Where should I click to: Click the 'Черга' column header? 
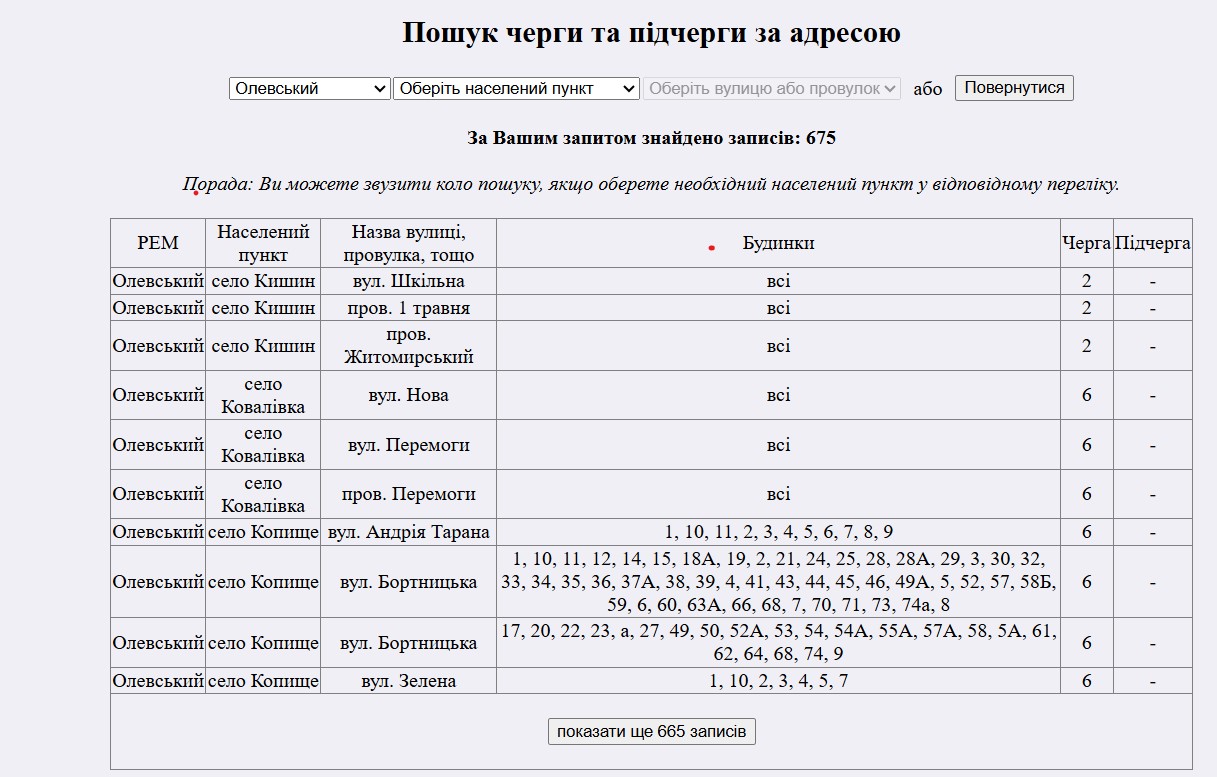pos(1086,243)
